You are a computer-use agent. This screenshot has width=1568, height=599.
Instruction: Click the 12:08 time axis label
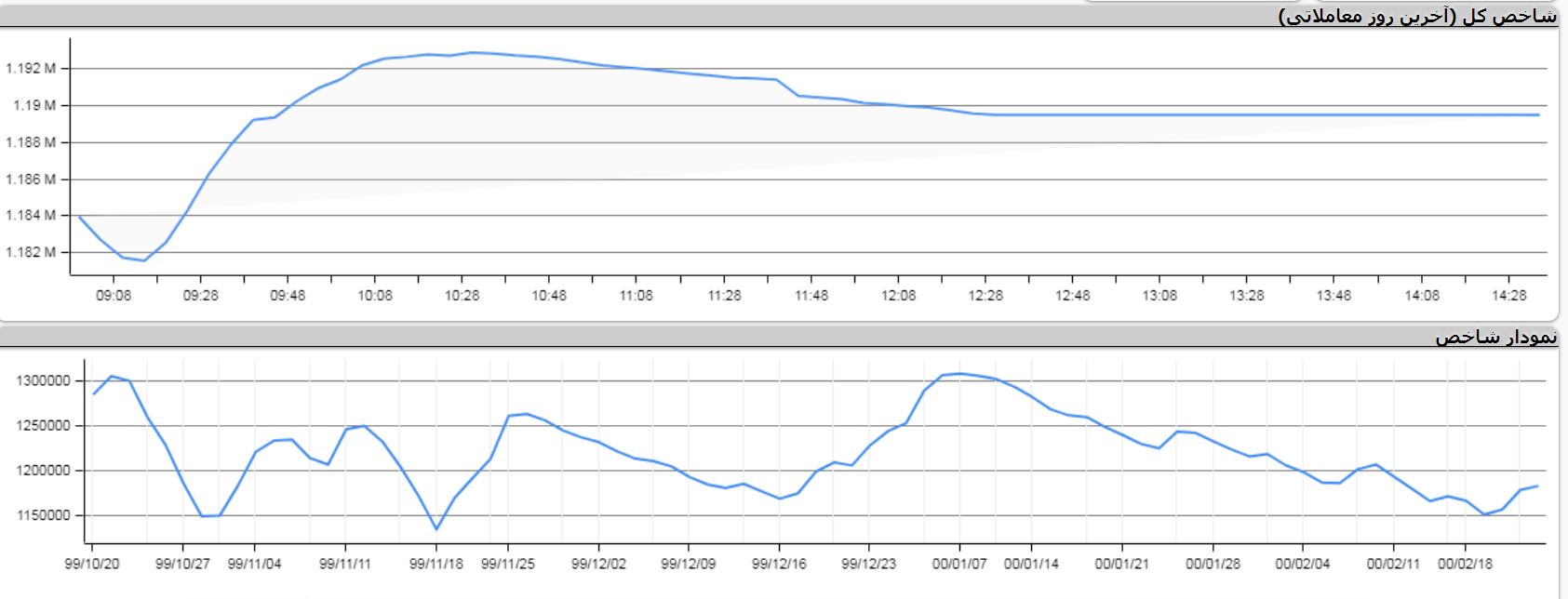(x=898, y=296)
